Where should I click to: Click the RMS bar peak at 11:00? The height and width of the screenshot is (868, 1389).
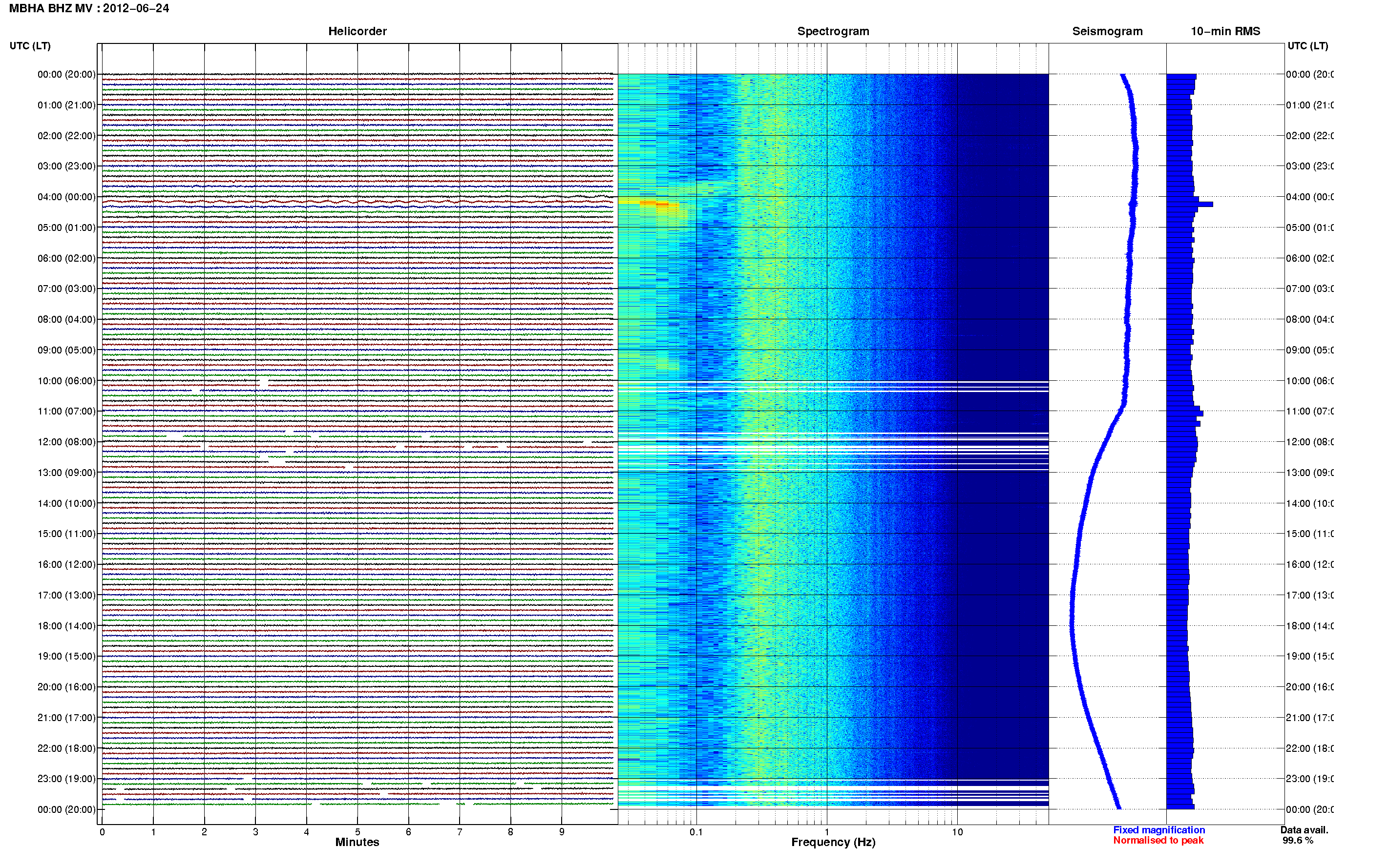click(x=1184, y=413)
